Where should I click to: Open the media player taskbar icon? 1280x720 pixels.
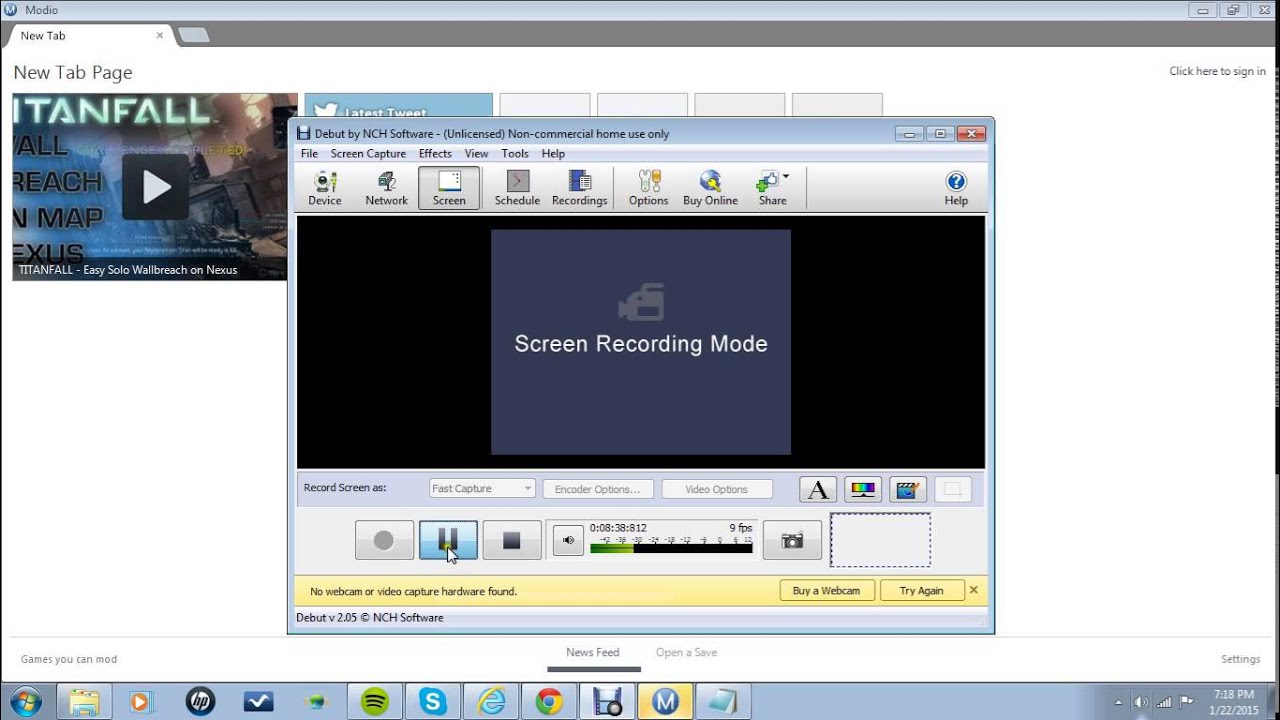point(141,701)
